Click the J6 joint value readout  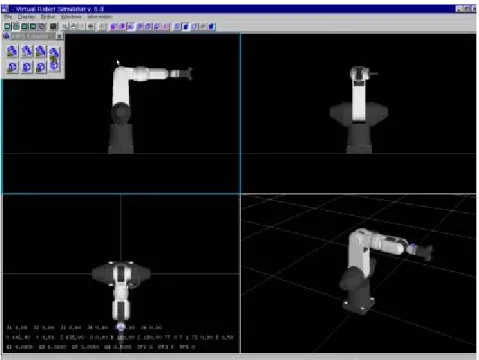click(x=151, y=327)
